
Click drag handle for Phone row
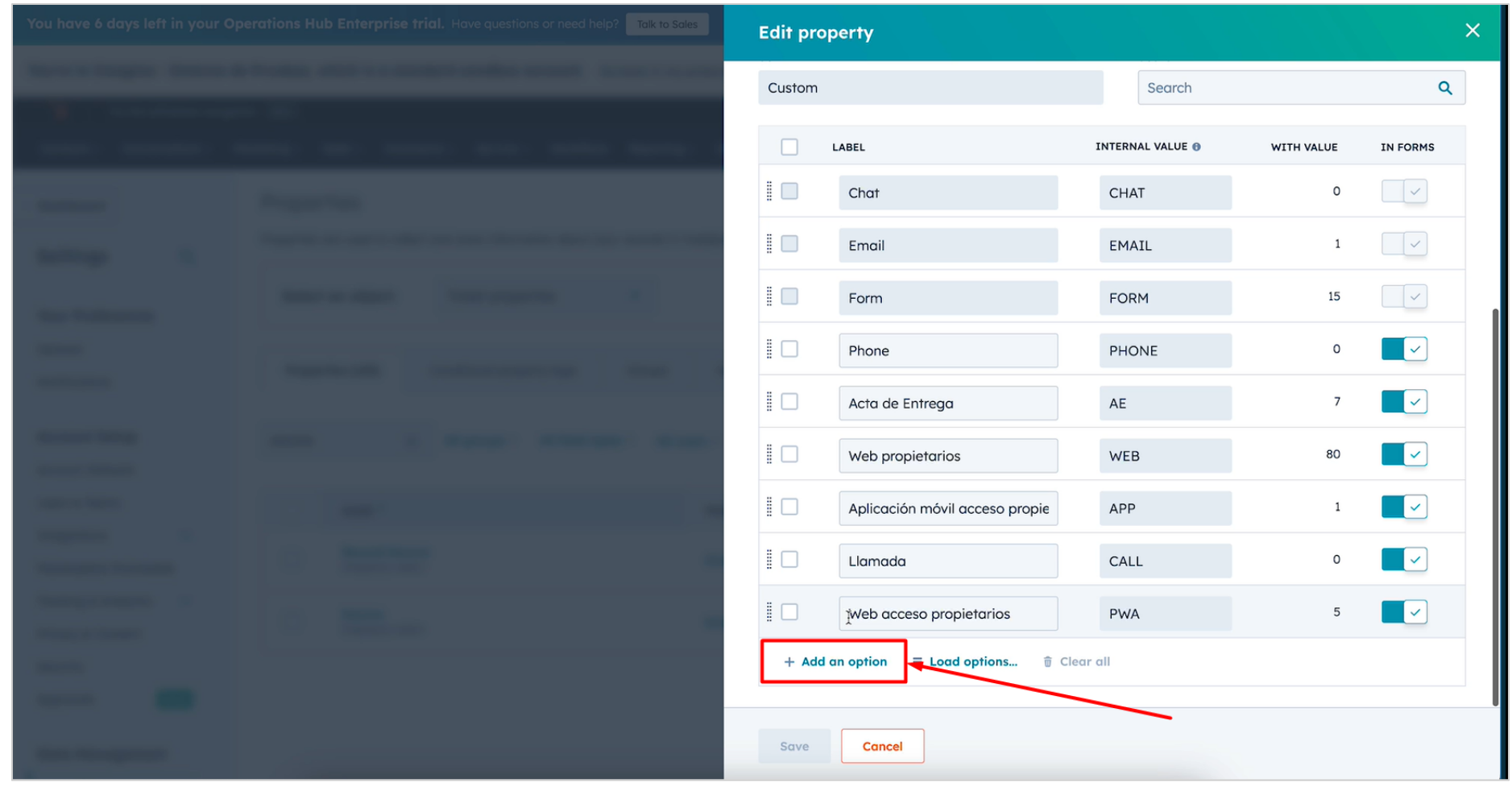[769, 349]
